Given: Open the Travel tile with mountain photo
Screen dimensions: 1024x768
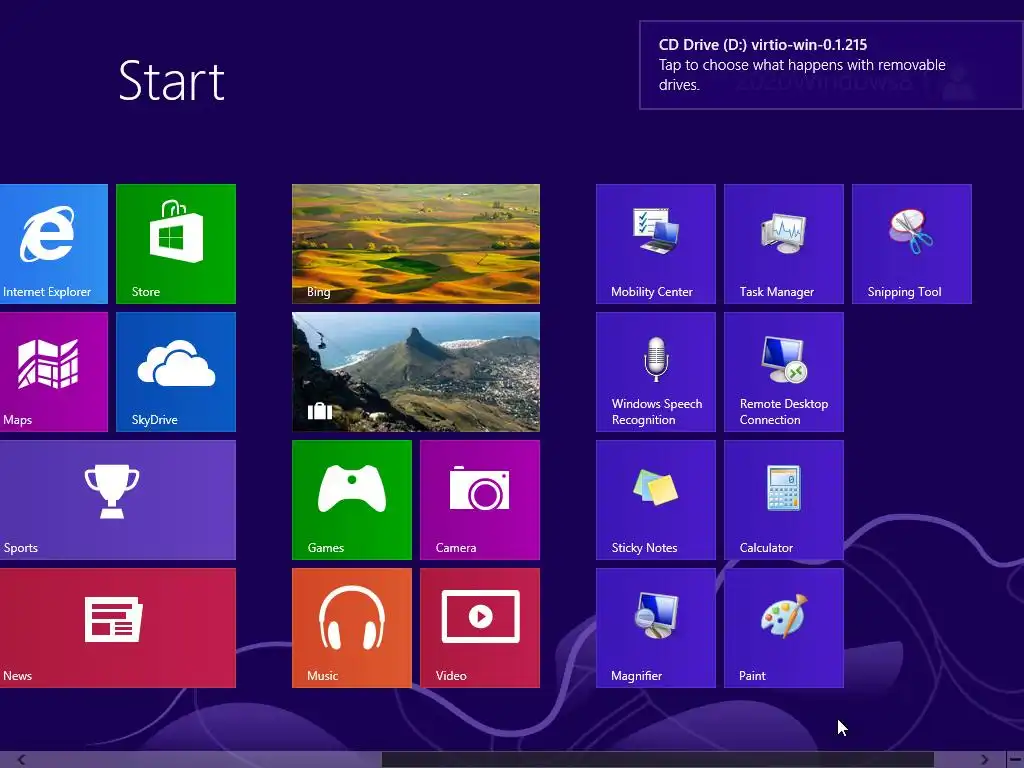Looking at the screenshot, I should click(x=416, y=372).
